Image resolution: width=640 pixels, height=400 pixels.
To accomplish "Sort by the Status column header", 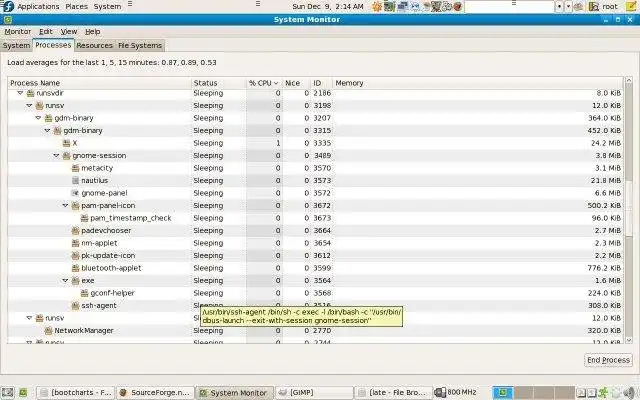I will point(219,83).
